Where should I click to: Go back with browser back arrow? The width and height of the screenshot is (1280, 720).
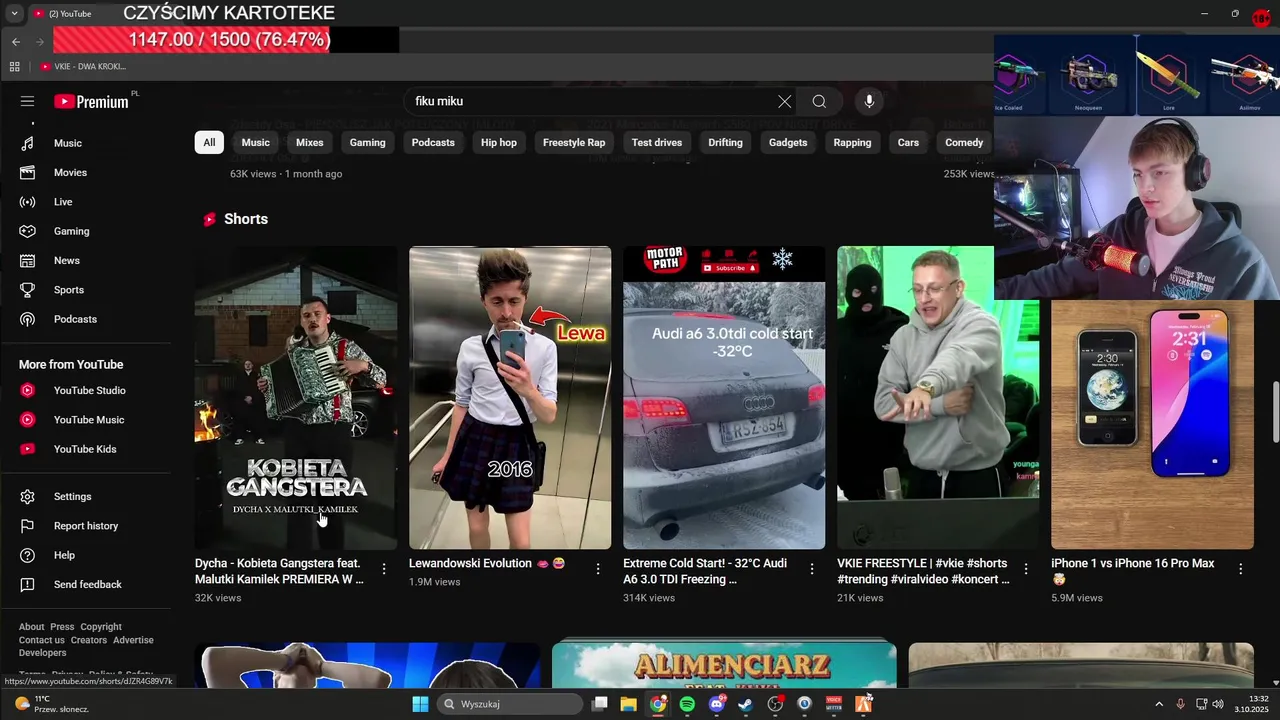(16, 42)
